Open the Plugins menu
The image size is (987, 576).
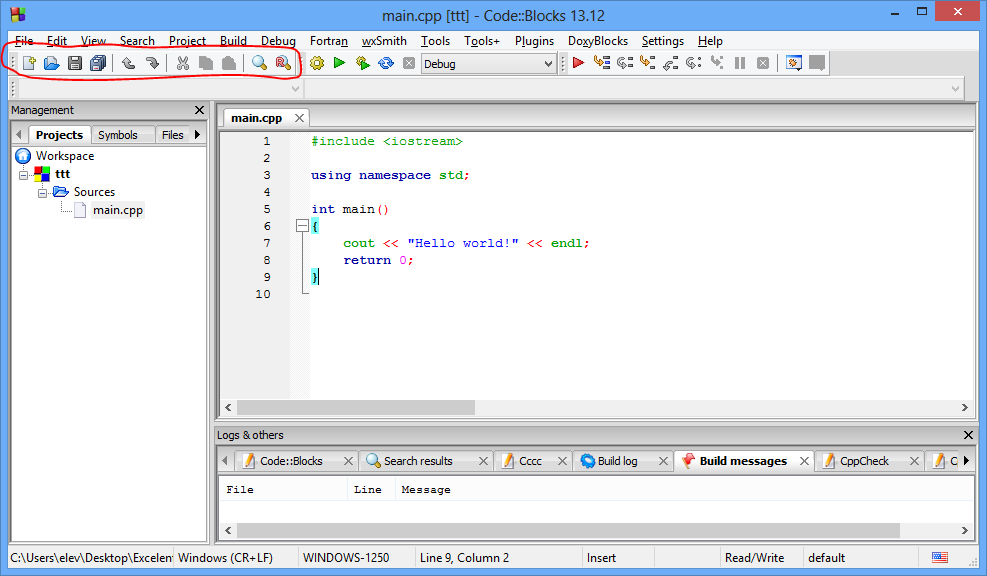pyautogui.click(x=534, y=41)
